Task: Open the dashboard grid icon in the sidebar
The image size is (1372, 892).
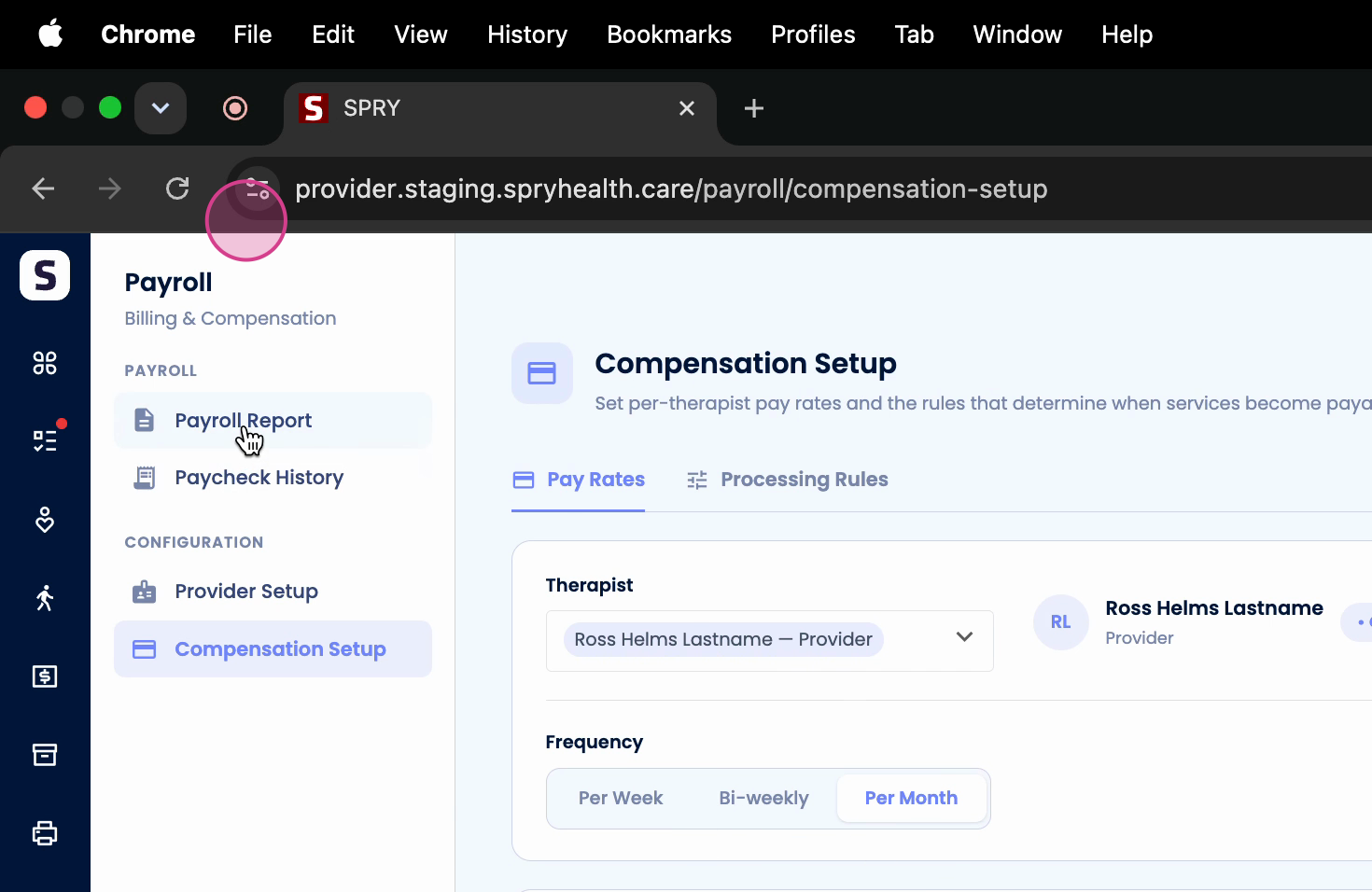Action: point(45,363)
